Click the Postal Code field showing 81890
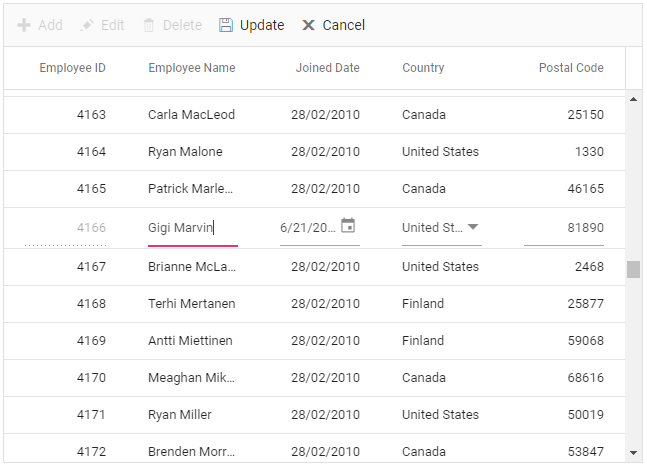The height and width of the screenshot is (467, 647). click(564, 228)
